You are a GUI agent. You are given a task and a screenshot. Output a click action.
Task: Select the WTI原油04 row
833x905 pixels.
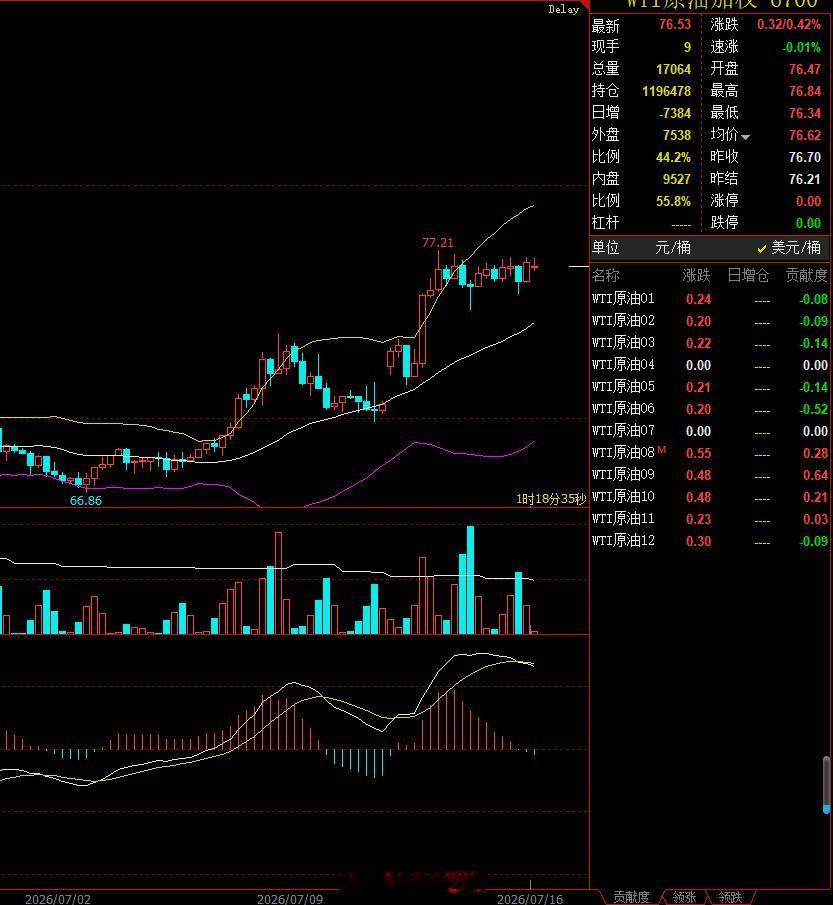point(710,365)
